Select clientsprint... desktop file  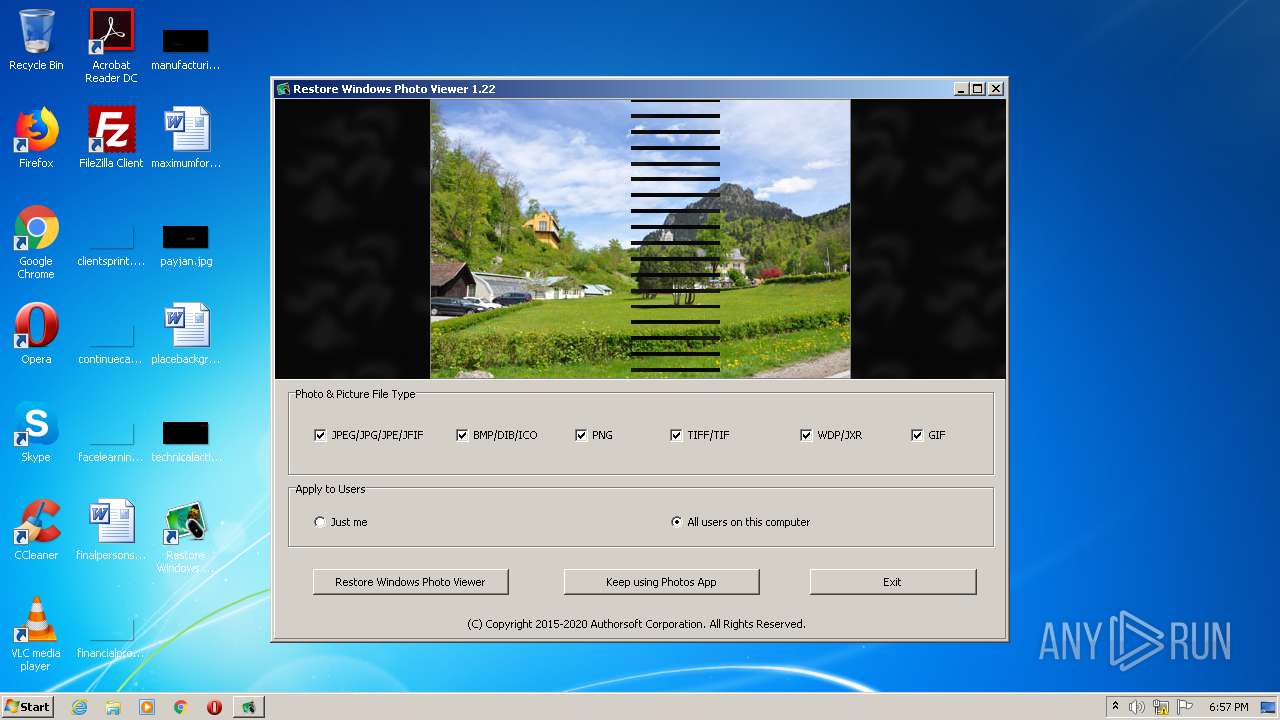pyautogui.click(x=111, y=246)
